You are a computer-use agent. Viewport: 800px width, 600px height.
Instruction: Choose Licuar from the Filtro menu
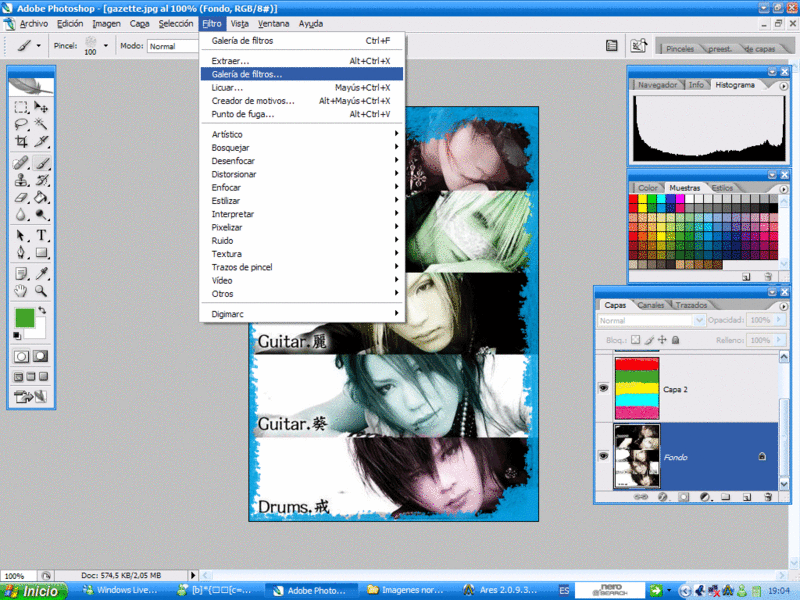(302, 88)
